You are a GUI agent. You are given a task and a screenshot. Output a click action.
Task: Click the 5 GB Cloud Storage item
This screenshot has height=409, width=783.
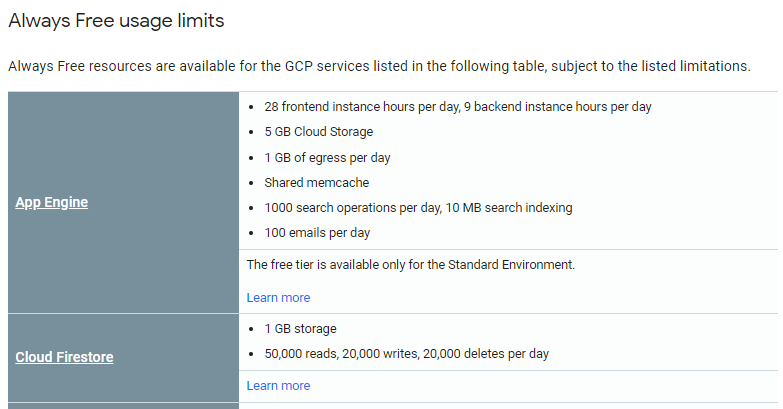pyautogui.click(x=318, y=132)
